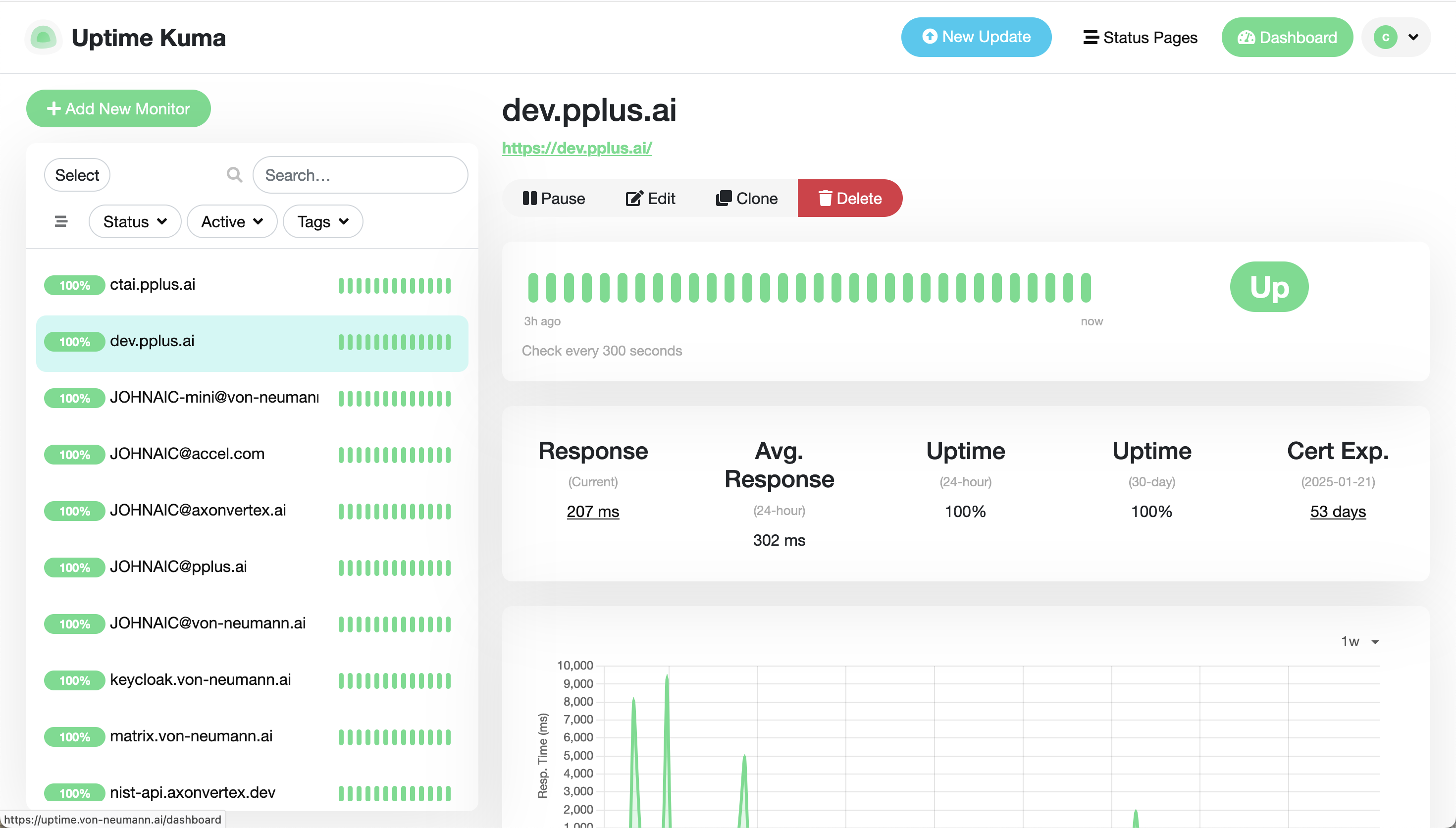Open the 1w chart range dropdown
Screen dimensions: 1456x828
1359,641
